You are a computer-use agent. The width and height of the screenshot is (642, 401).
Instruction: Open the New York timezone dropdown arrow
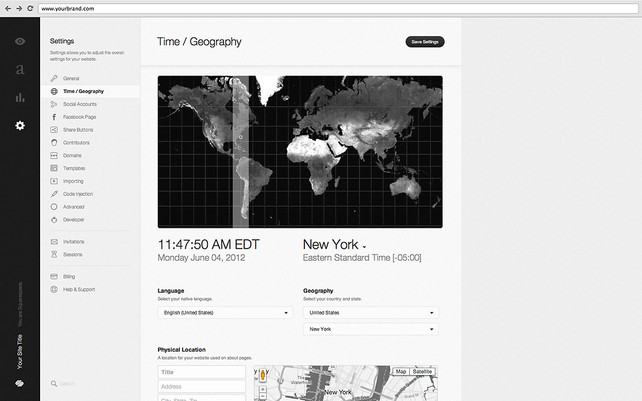[x=364, y=247]
